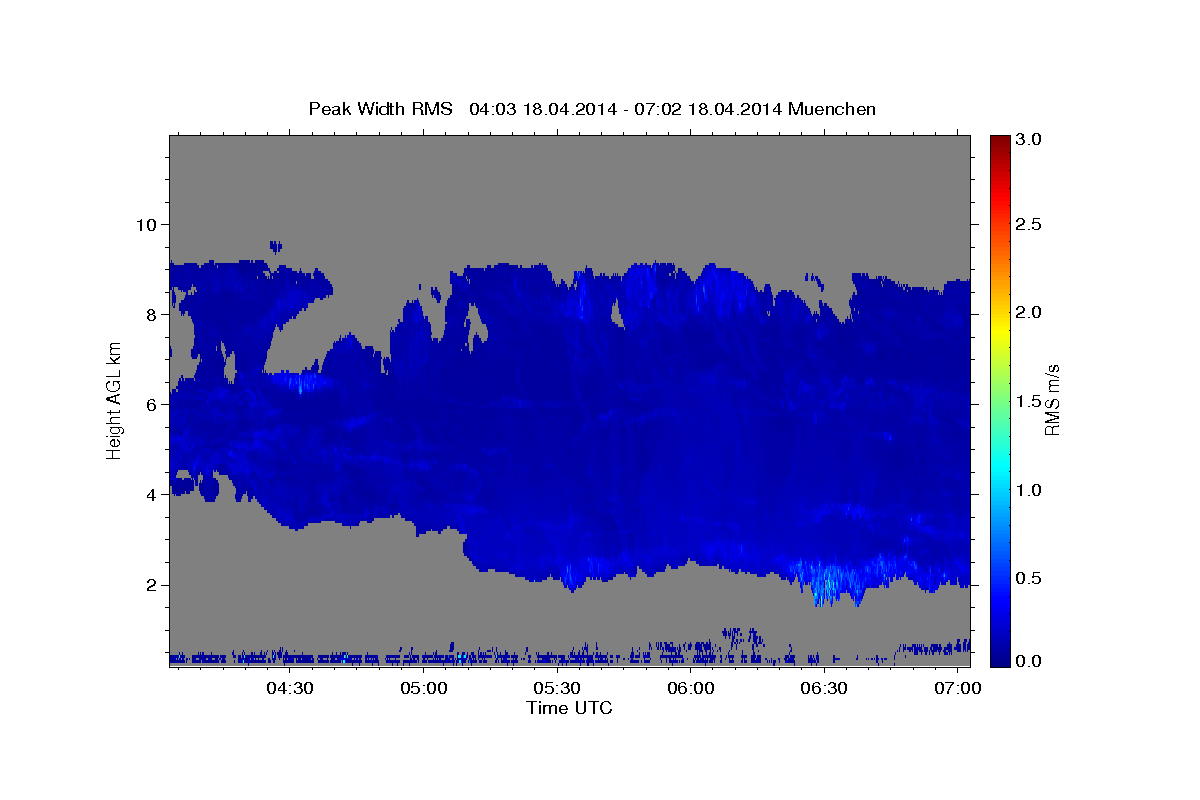Click the yellow region of the colorbar

(x=1000, y=330)
